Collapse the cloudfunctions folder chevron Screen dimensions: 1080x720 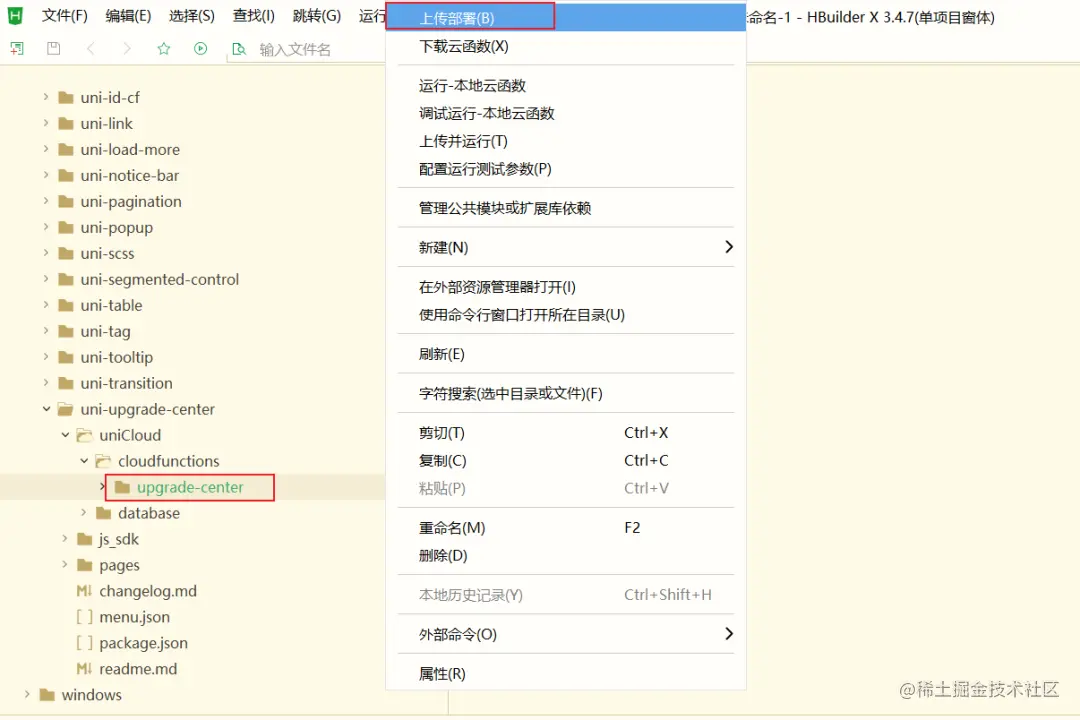coord(84,461)
